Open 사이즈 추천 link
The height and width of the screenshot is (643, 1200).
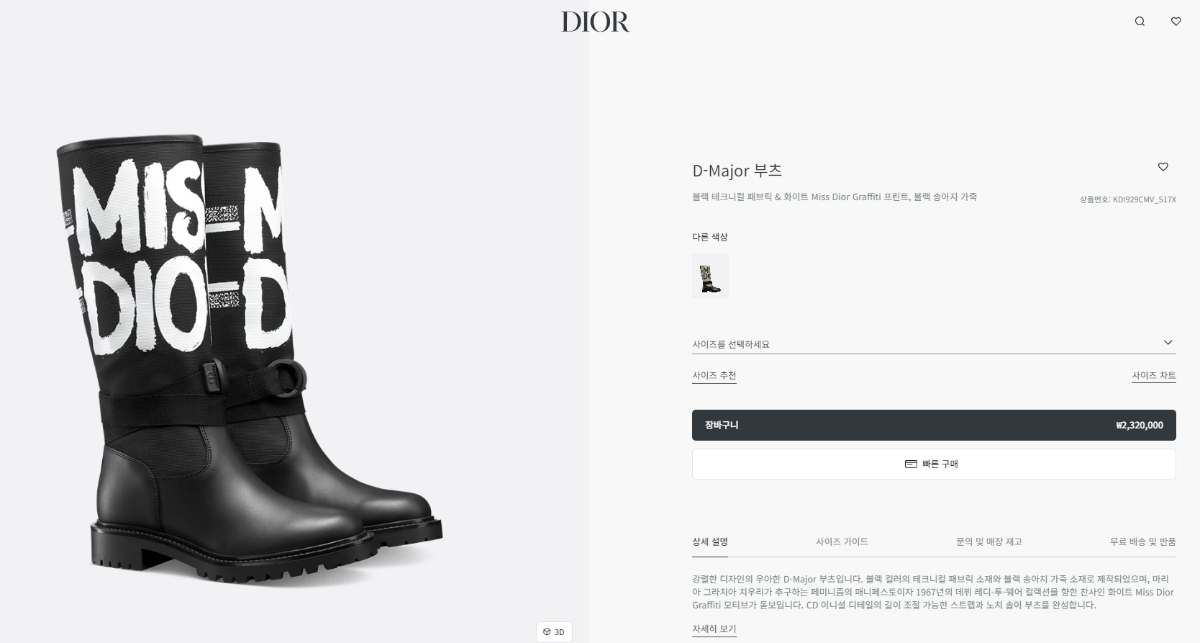pyautogui.click(x=714, y=376)
